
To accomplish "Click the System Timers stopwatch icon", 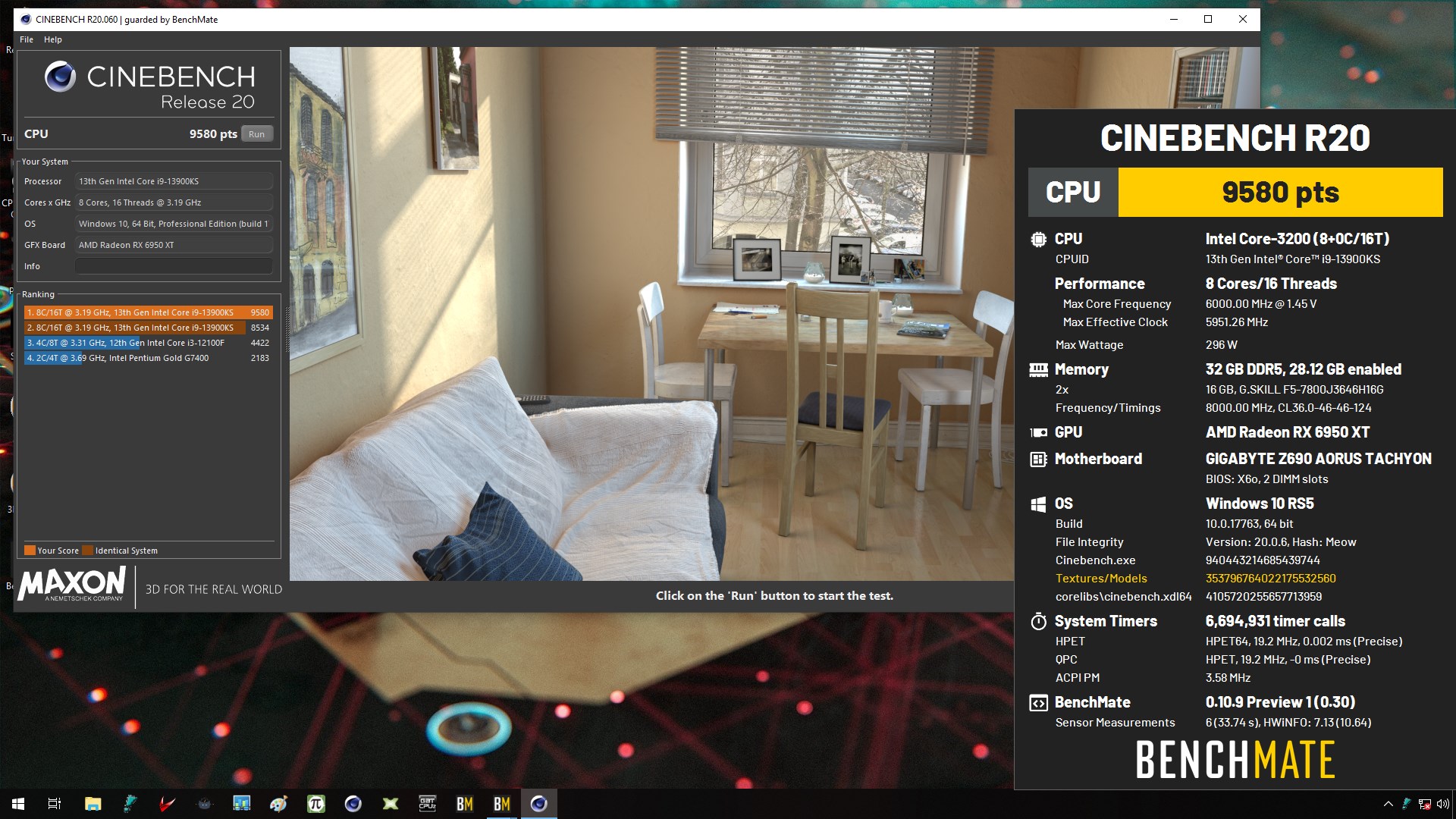I will 1038,622.
